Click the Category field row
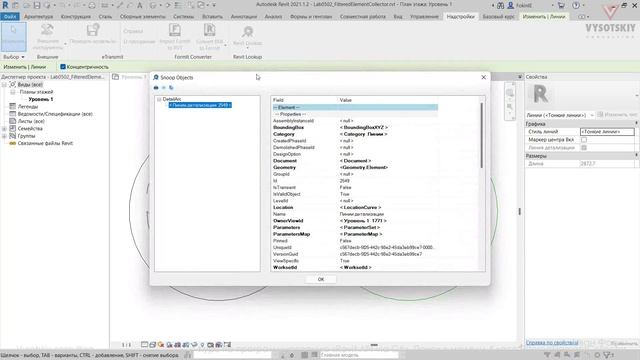This screenshot has width=640, height=360. pos(355,134)
